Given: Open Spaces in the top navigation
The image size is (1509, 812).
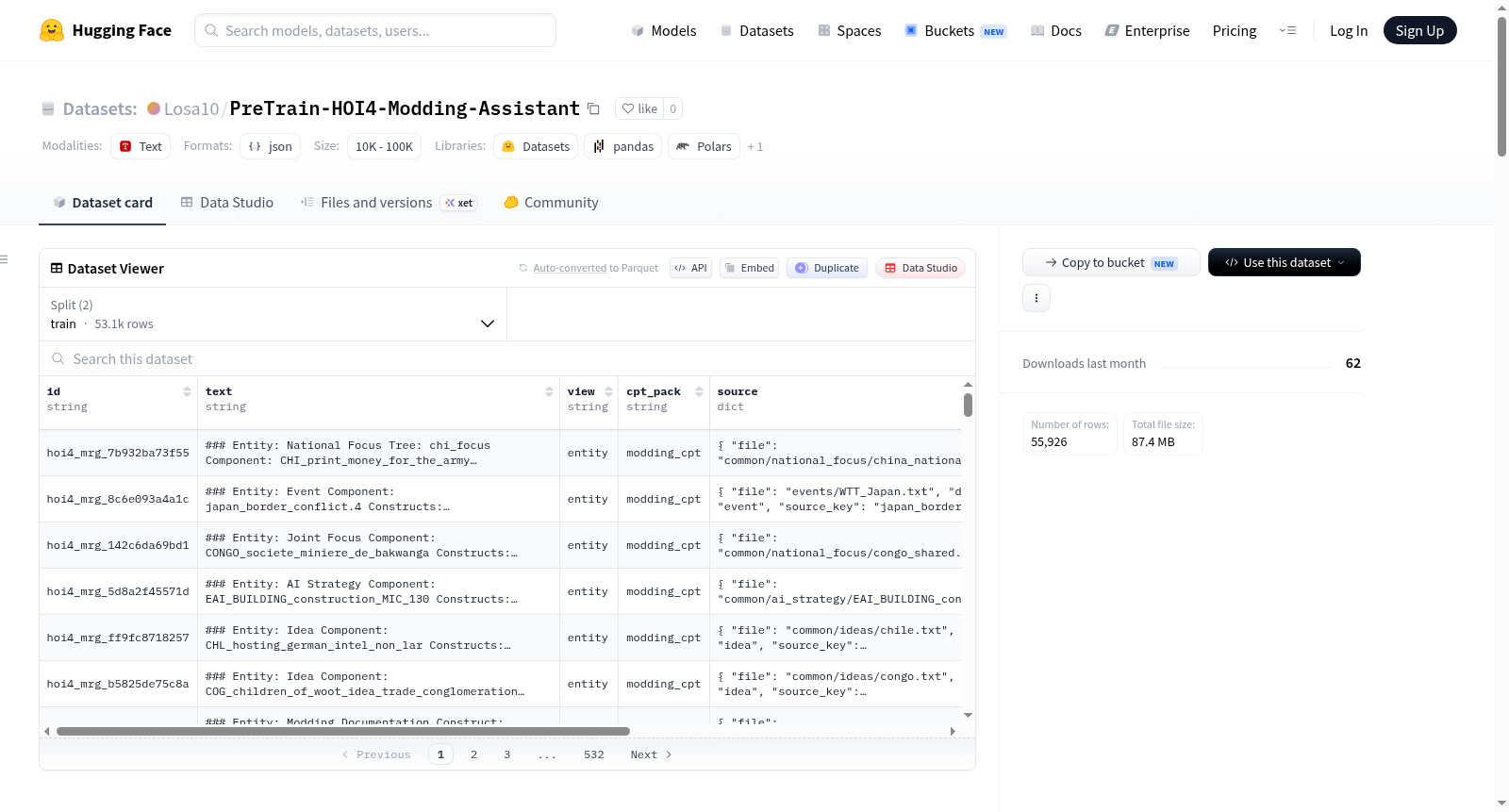Looking at the screenshot, I should (850, 30).
